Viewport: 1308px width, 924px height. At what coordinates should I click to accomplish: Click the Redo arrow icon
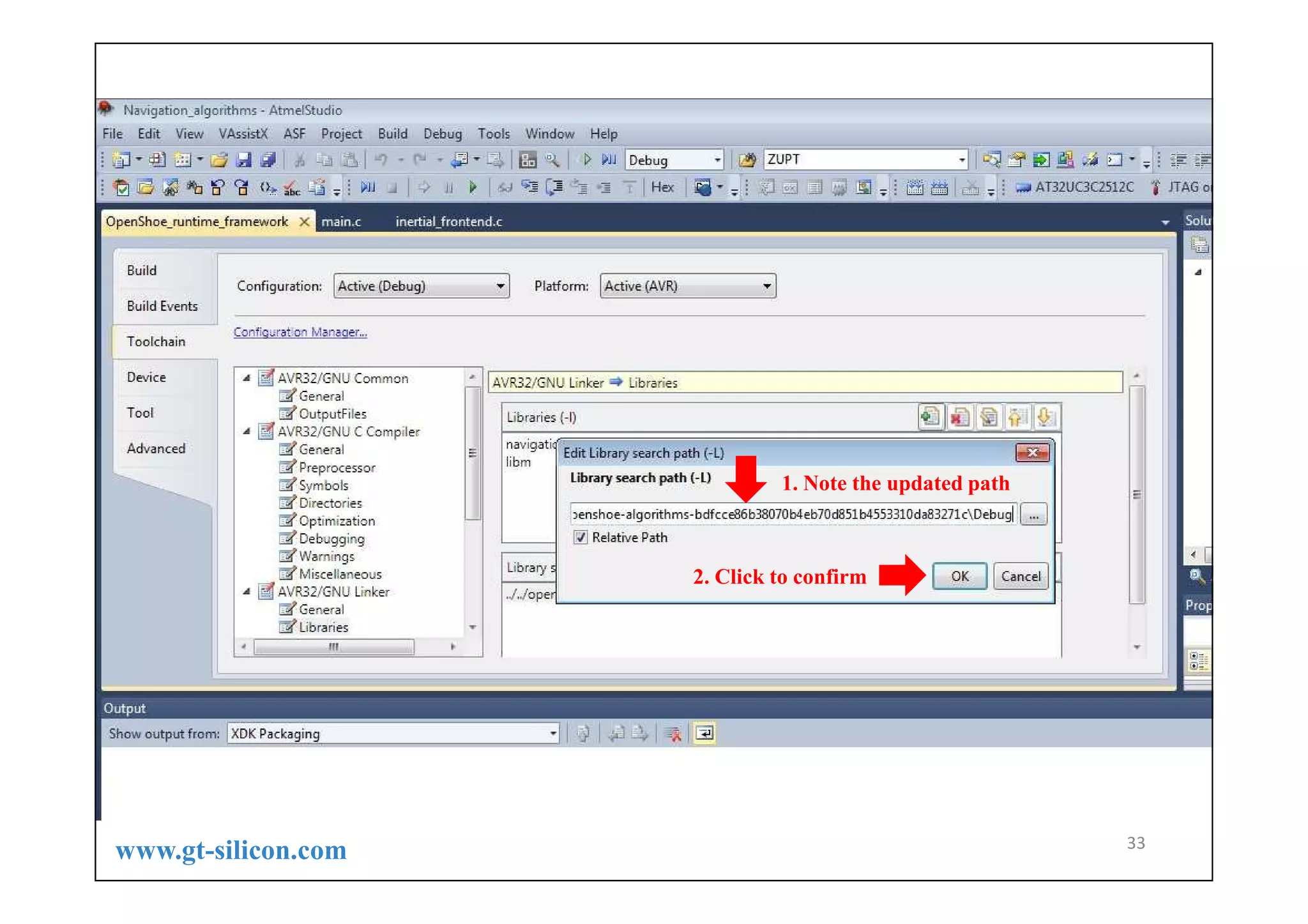point(420,160)
